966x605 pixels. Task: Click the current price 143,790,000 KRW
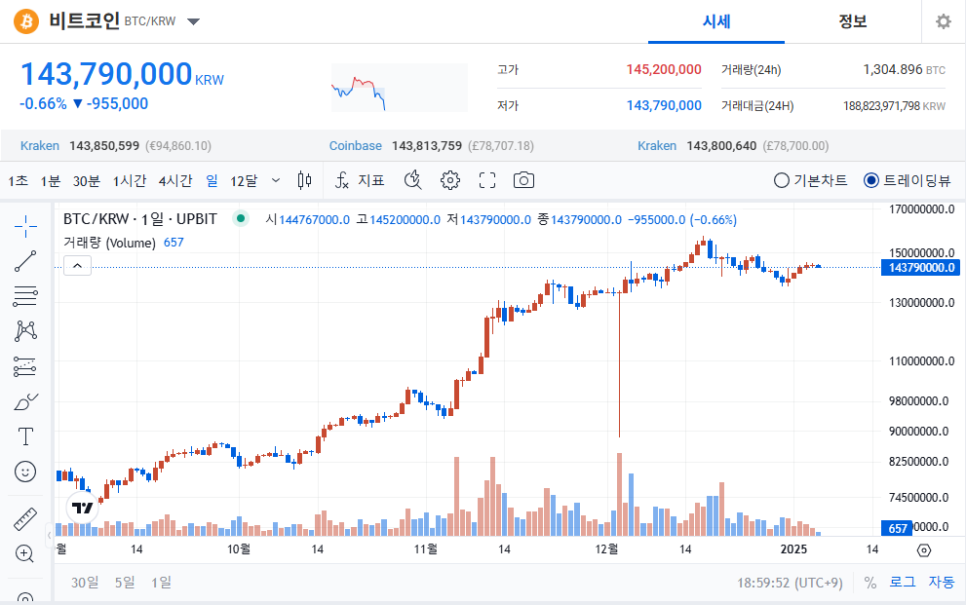[122, 74]
